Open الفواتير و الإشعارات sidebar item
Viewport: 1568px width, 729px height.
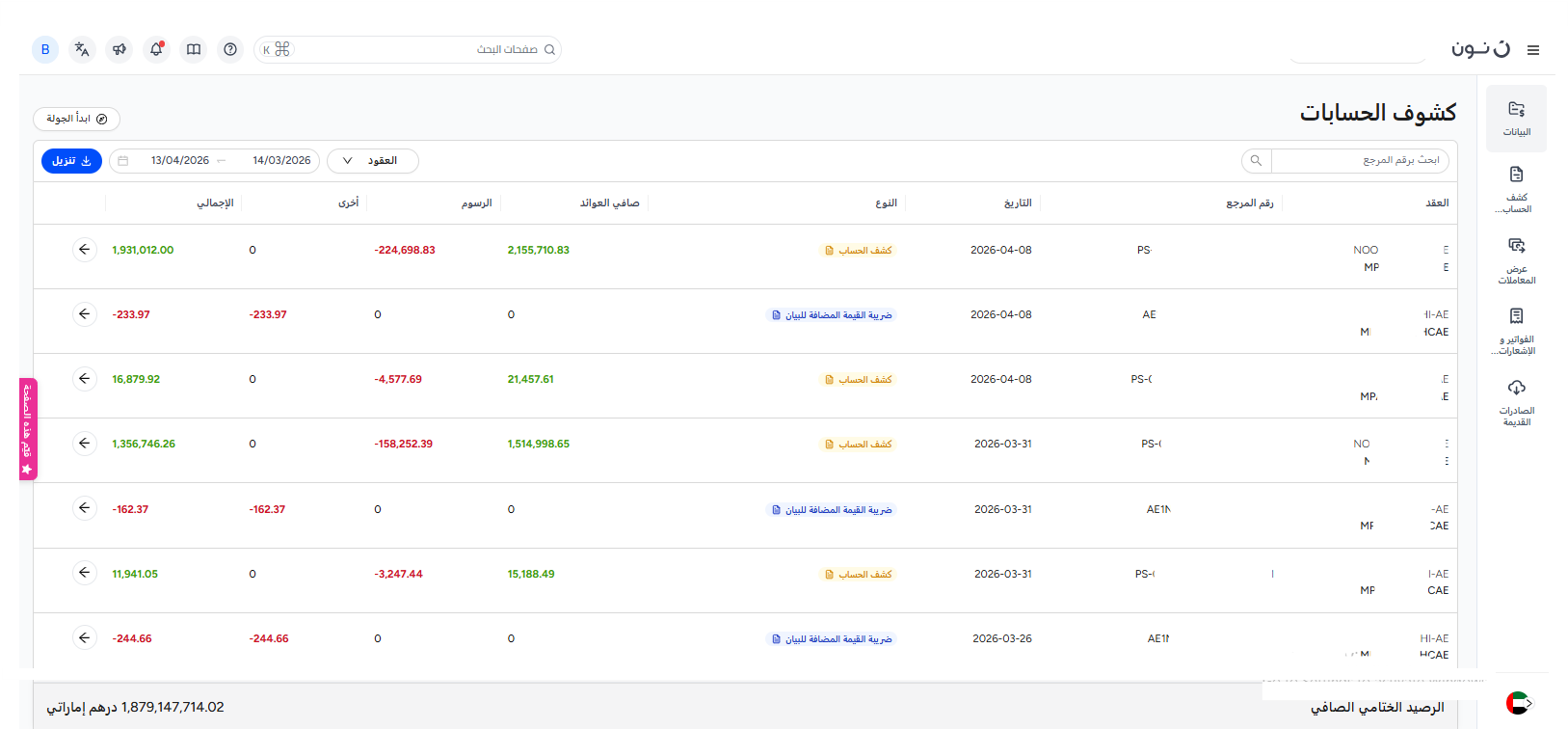tap(1516, 331)
